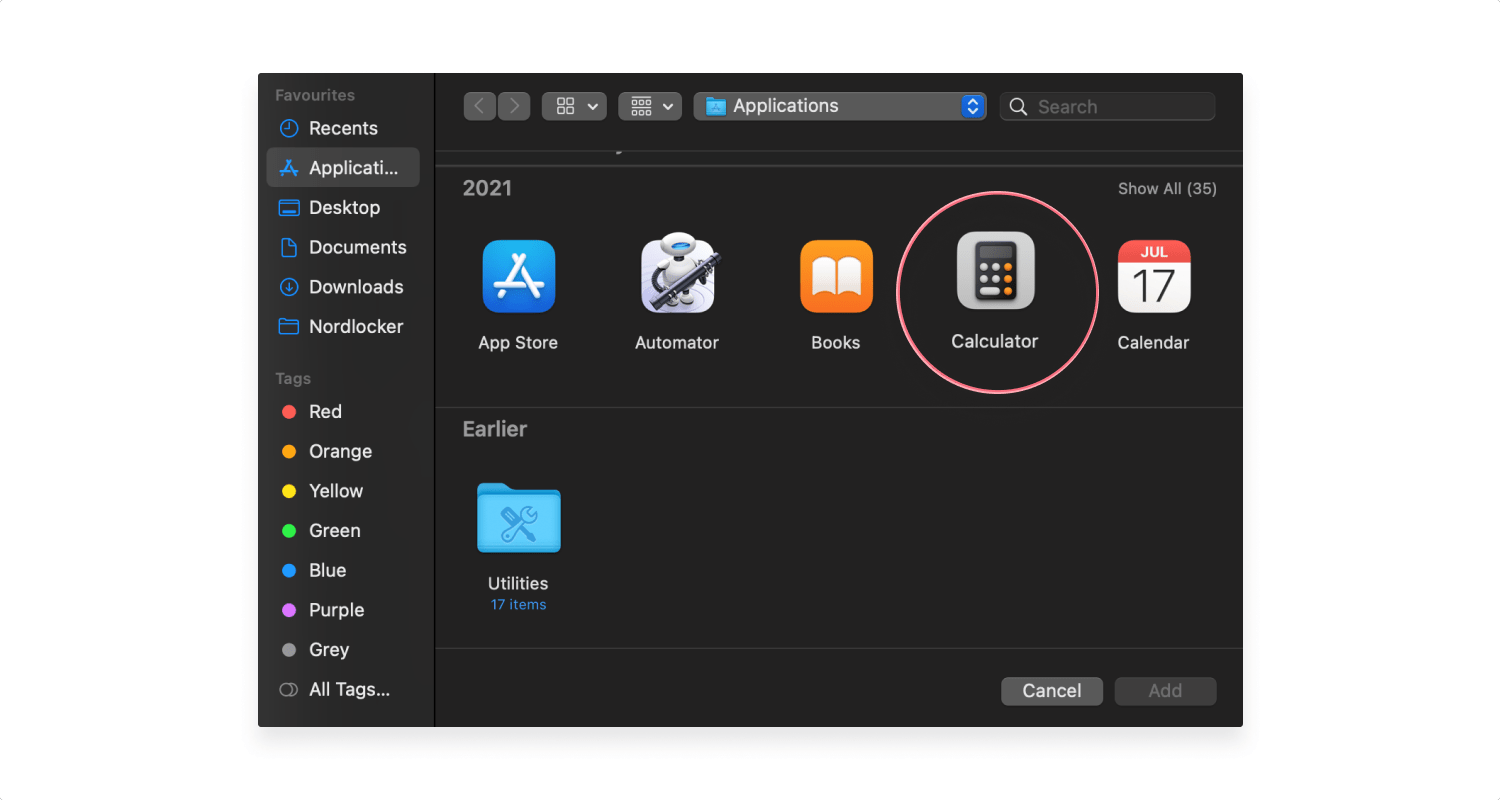The height and width of the screenshot is (800, 1500).
Task: Choose the Calculator app icon
Action: click(995, 270)
